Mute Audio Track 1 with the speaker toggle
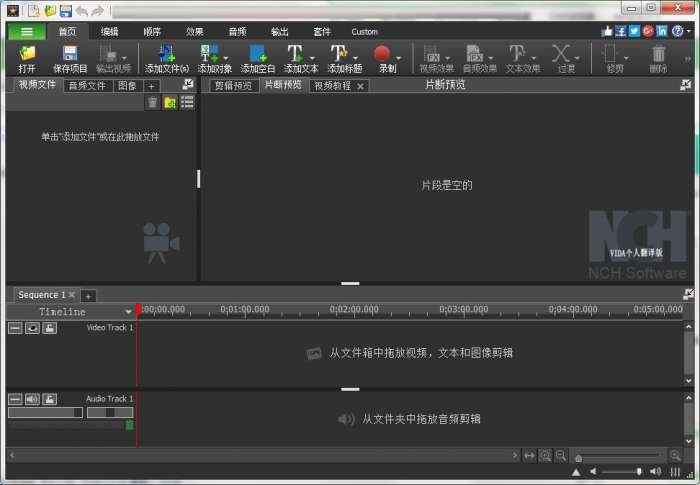 (x=32, y=399)
